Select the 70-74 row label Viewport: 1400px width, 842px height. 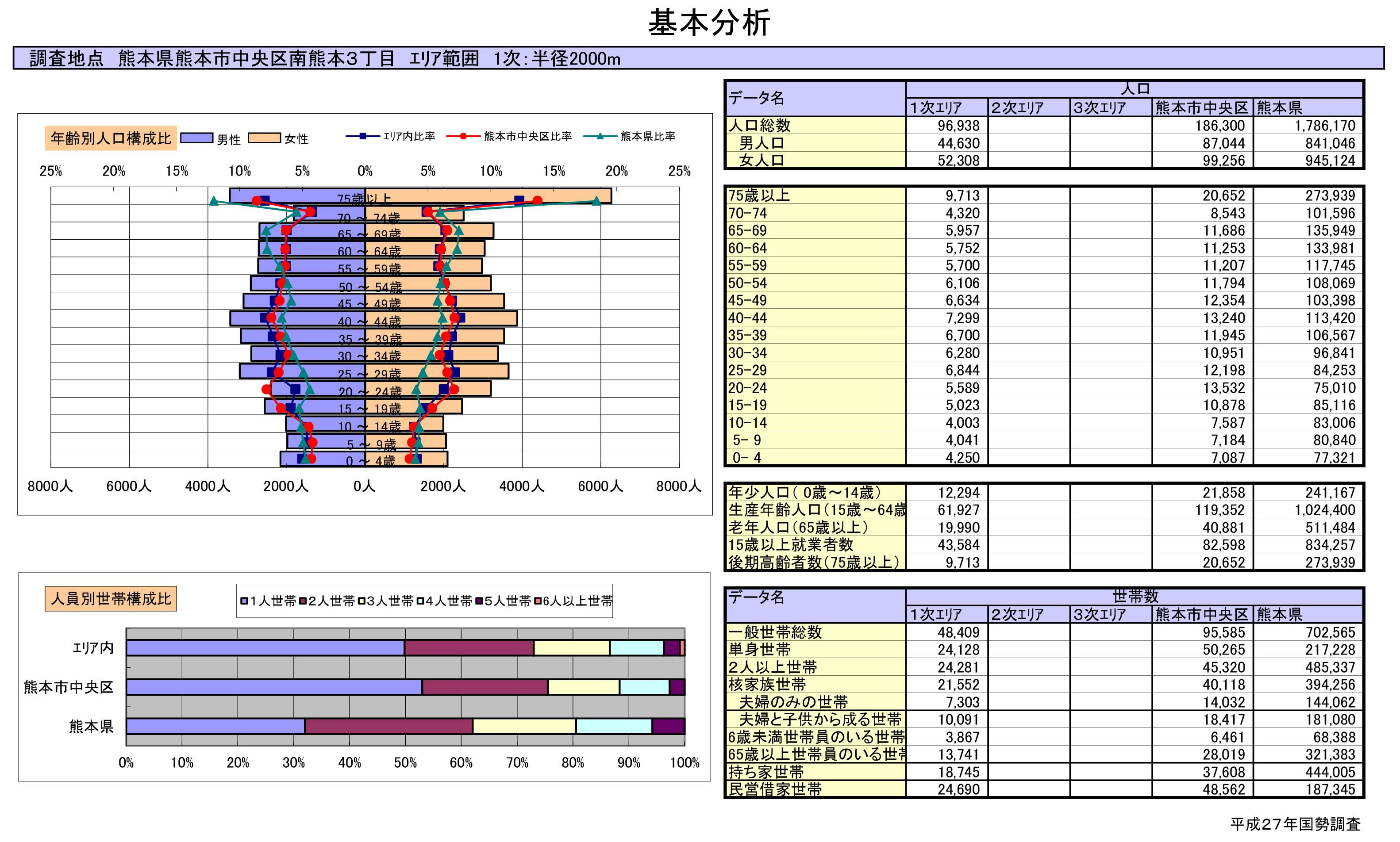pos(816,213)
